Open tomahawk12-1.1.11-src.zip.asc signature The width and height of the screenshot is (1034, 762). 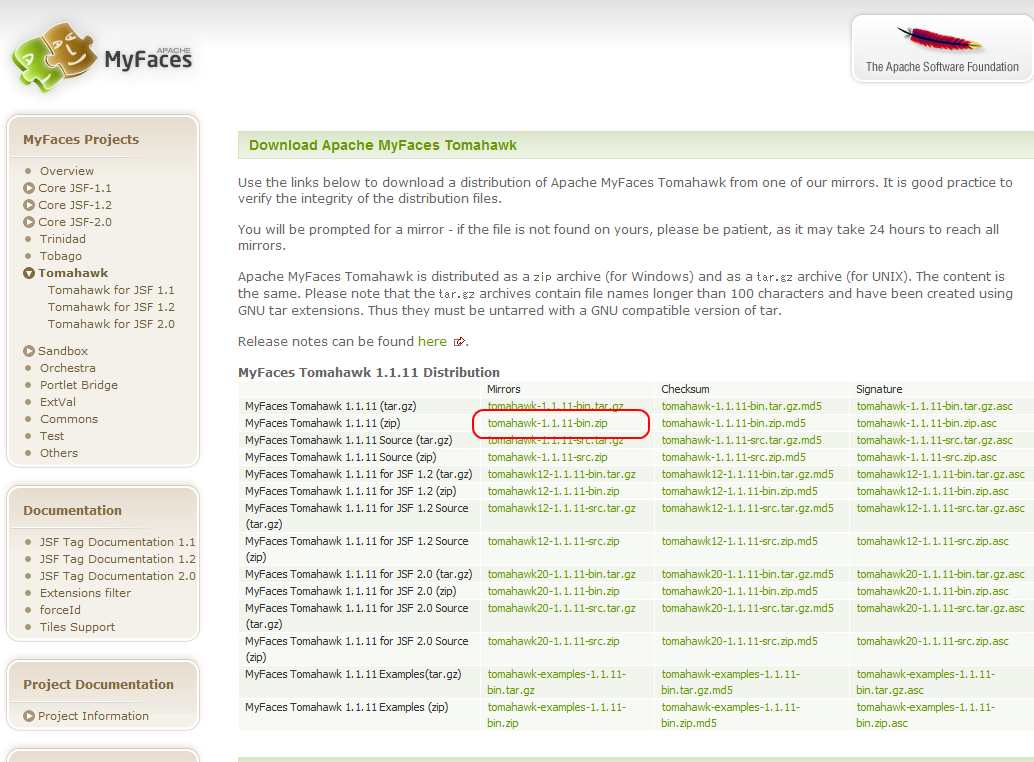(x=932, y=541)
